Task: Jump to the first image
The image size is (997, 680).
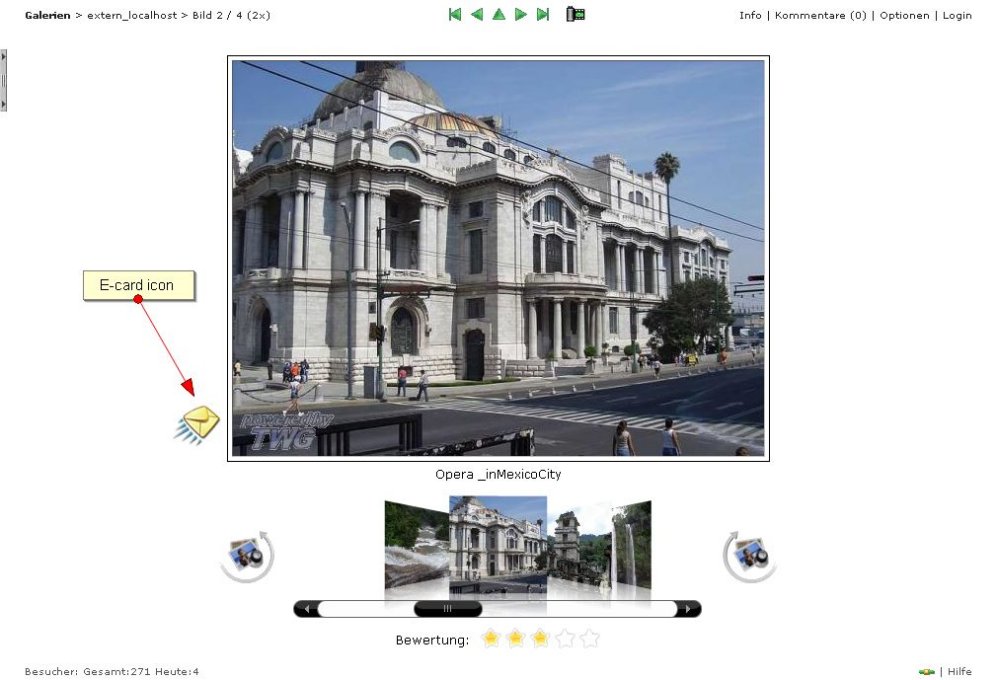Action: (x=455, y=14)
